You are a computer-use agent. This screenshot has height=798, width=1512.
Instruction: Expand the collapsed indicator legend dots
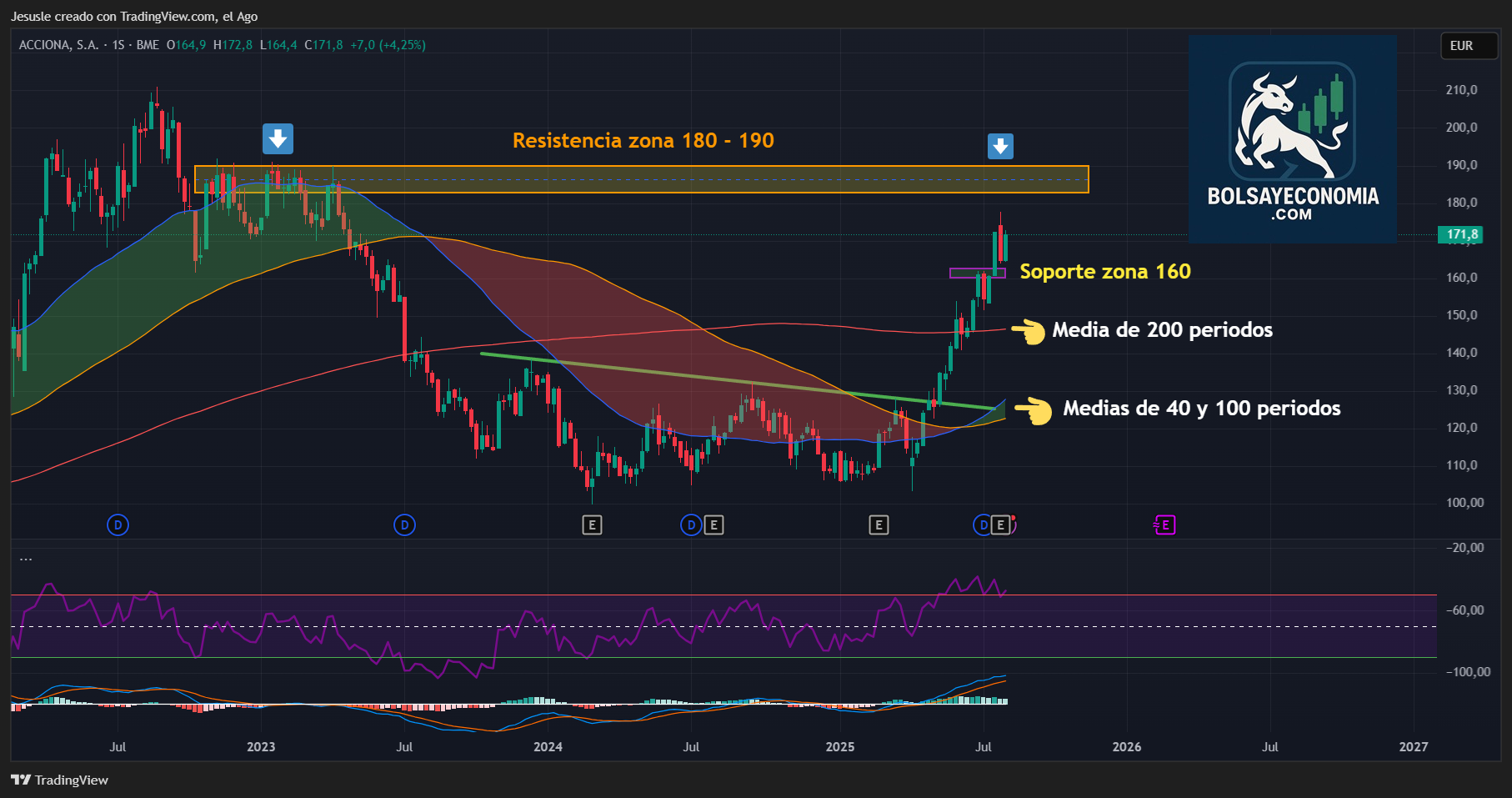click(x=26, y=559)
